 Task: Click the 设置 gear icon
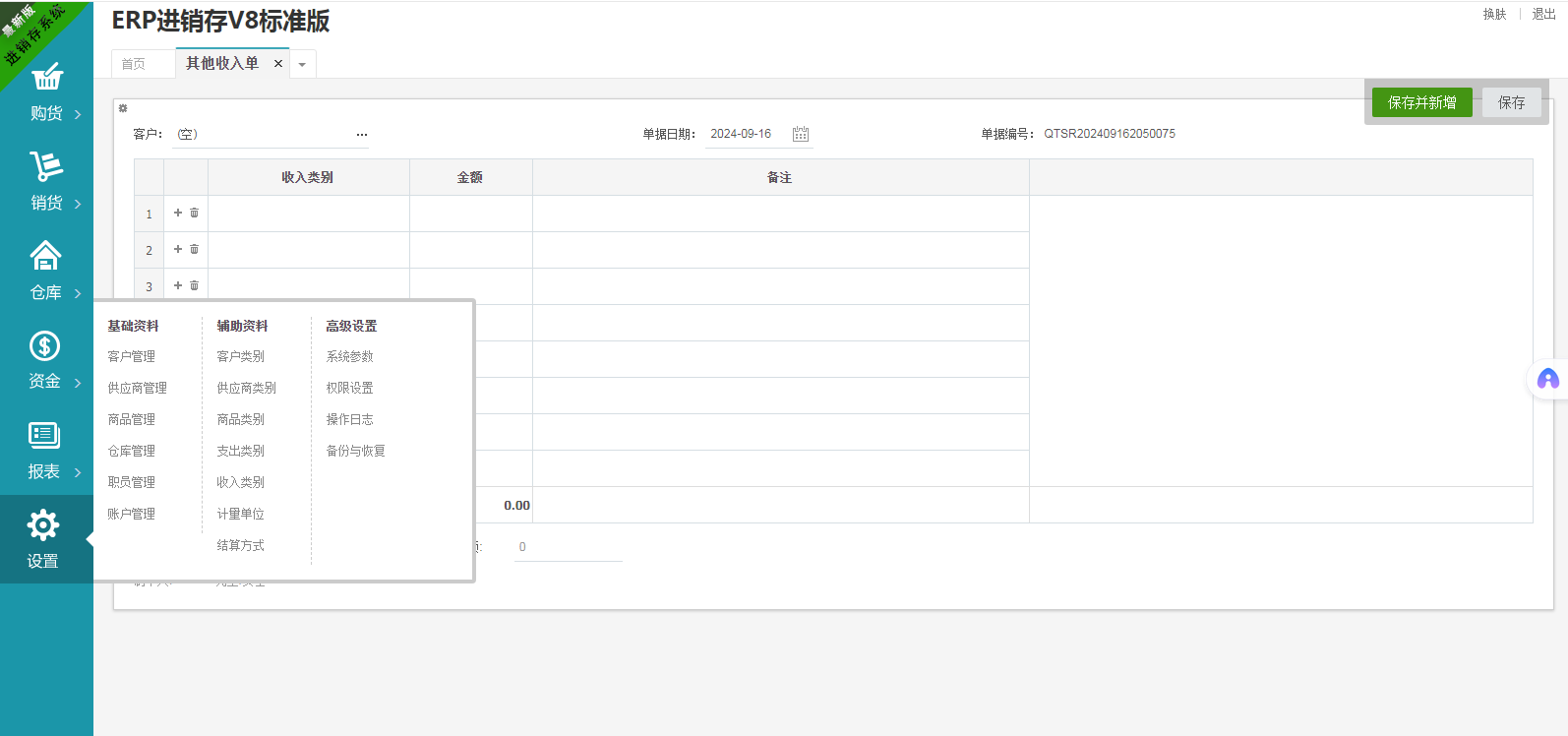43,525
